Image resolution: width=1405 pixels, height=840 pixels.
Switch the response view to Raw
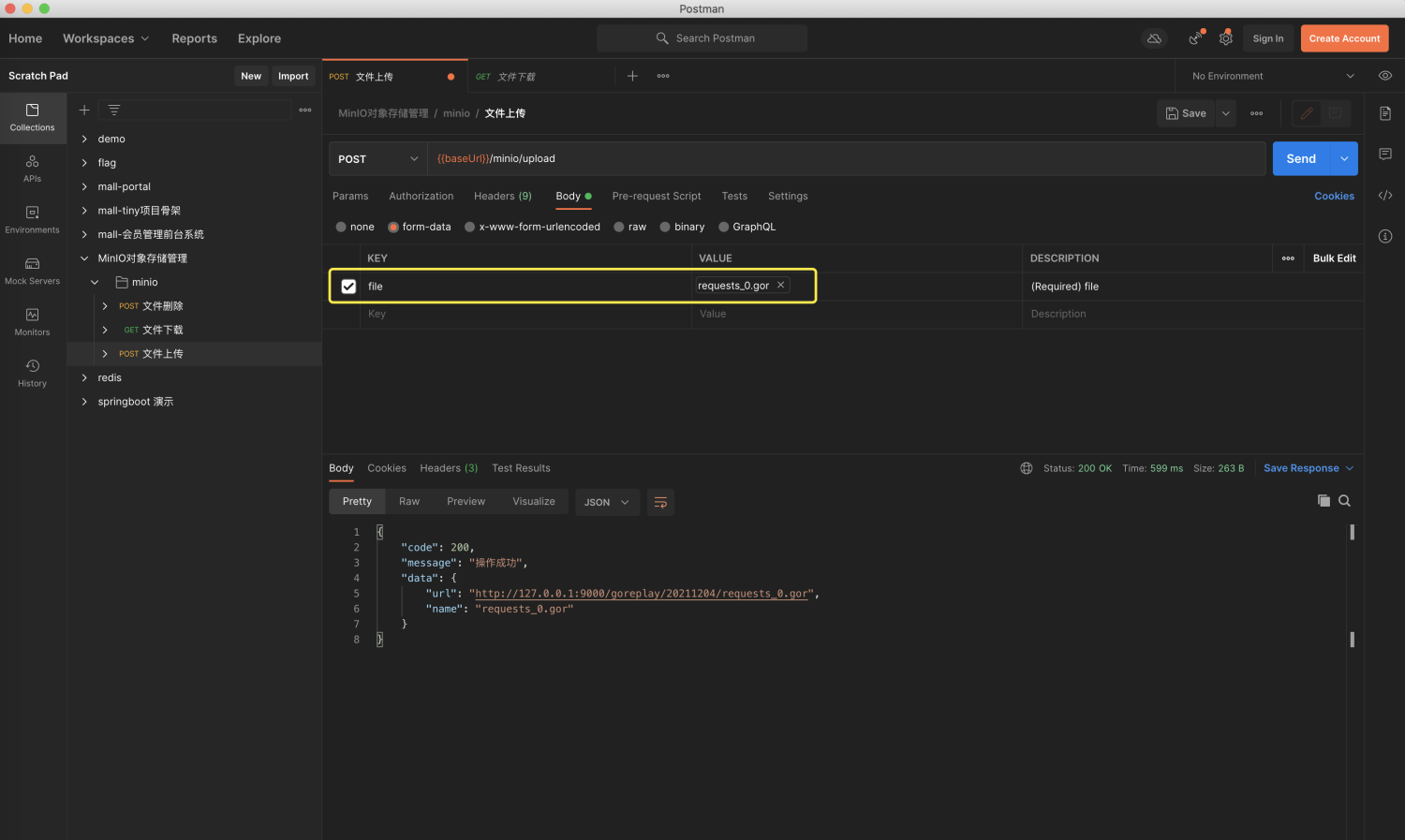tap(409, 502)
